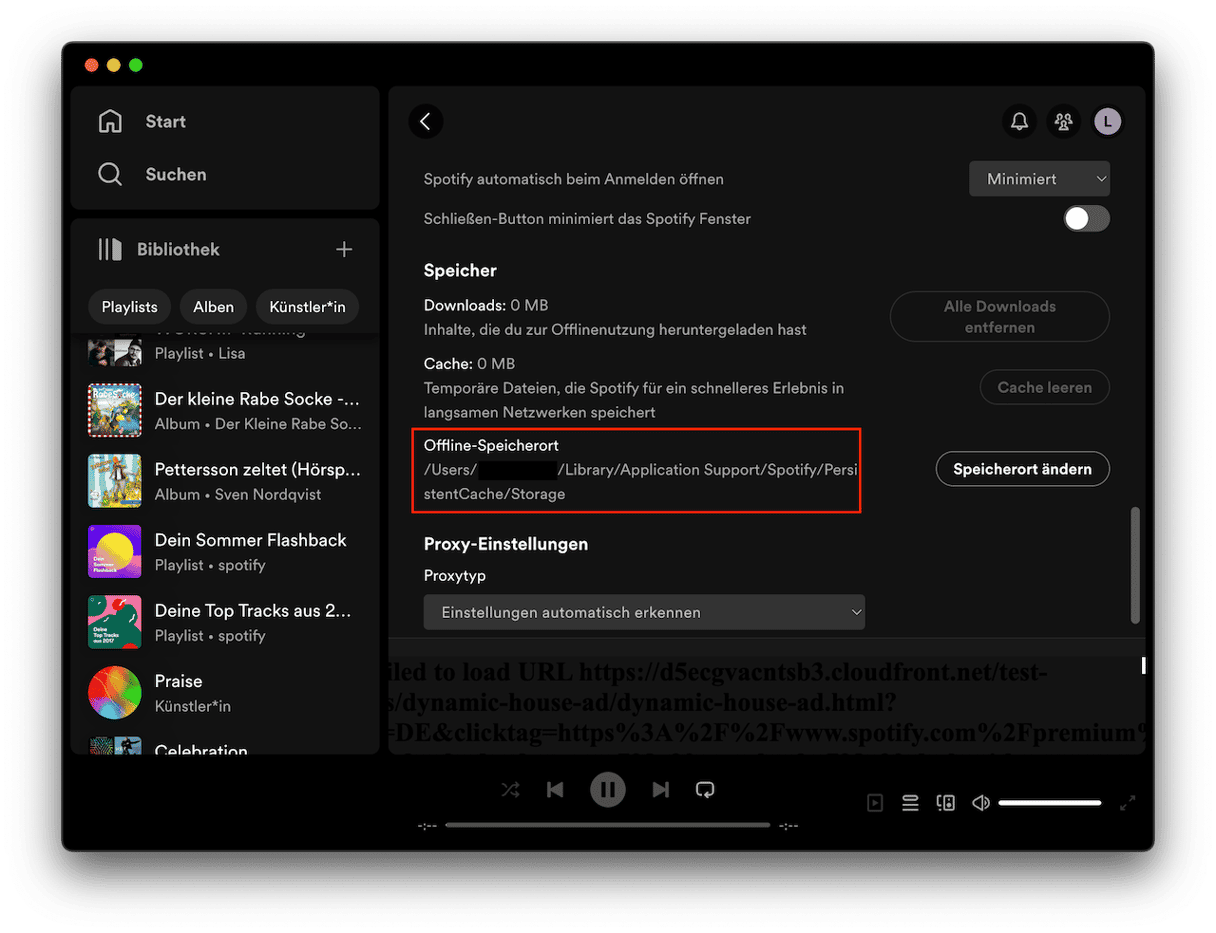
Task: Show the playback queue
Action: pos(910,802)
